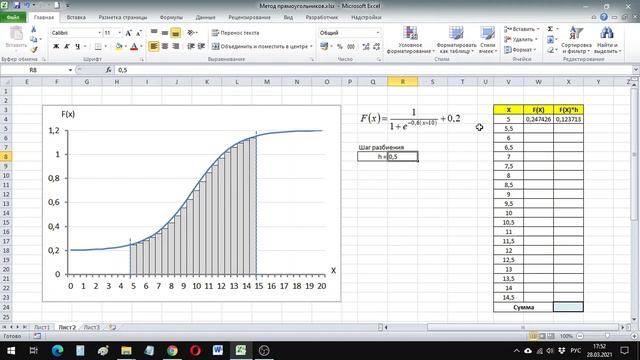Open Excel Help question mark
The height and width of the screenshot is (360, 640).
coord(604,17)
